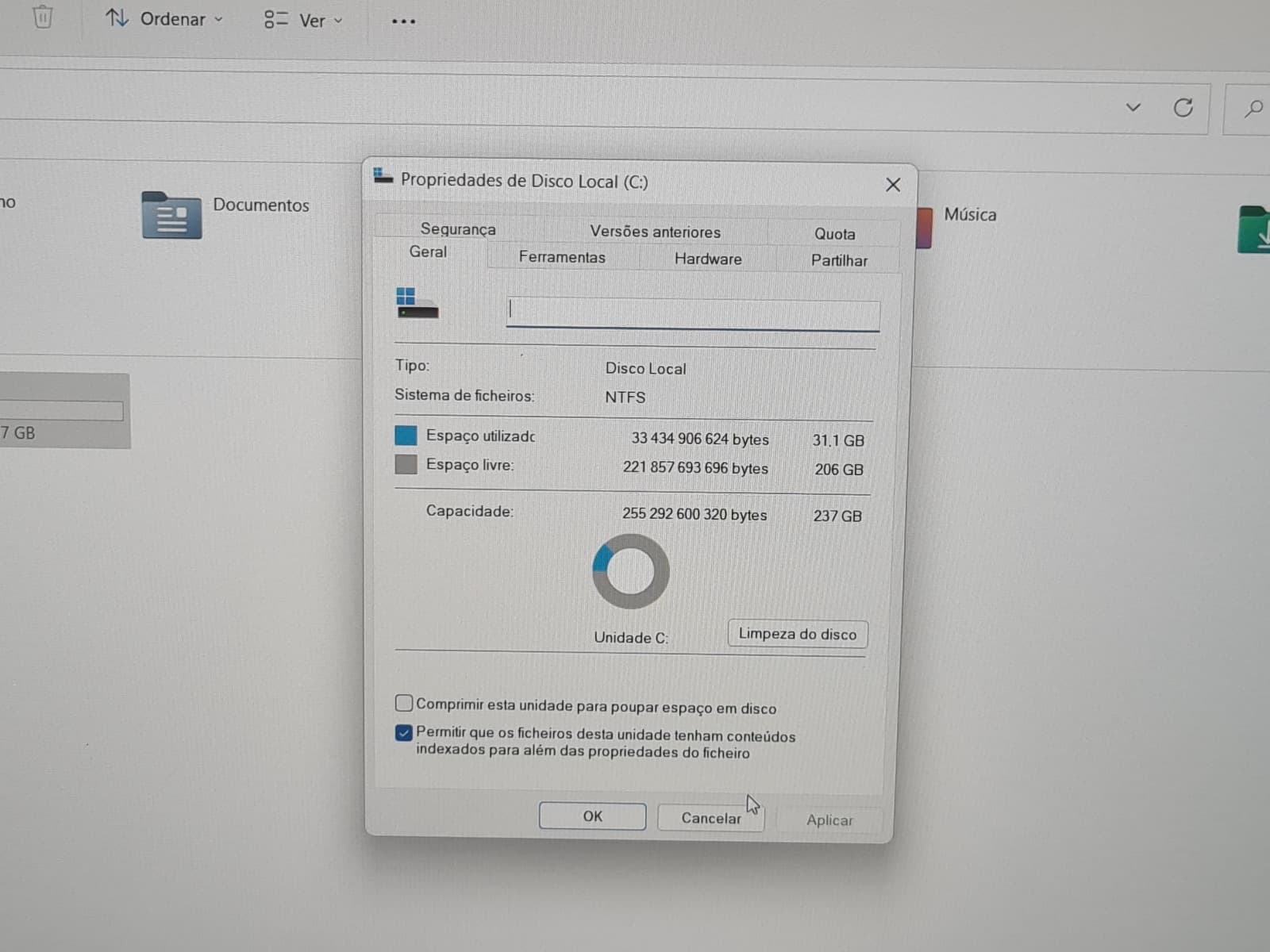Switch to the Quota tab
The width and height of the screenshot is (1270, 952).
pyautogui.click(x=834, y=234)
